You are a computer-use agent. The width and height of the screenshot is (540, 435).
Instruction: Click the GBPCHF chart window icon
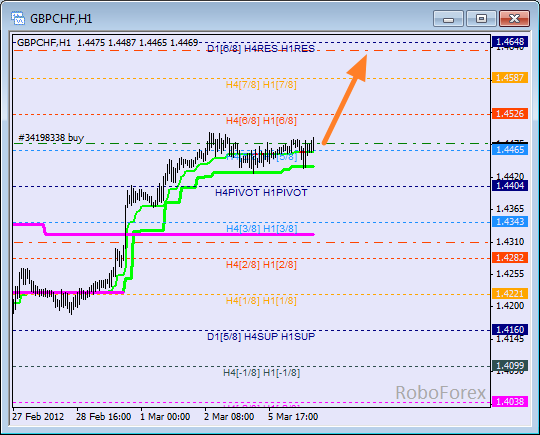[18, 19]
